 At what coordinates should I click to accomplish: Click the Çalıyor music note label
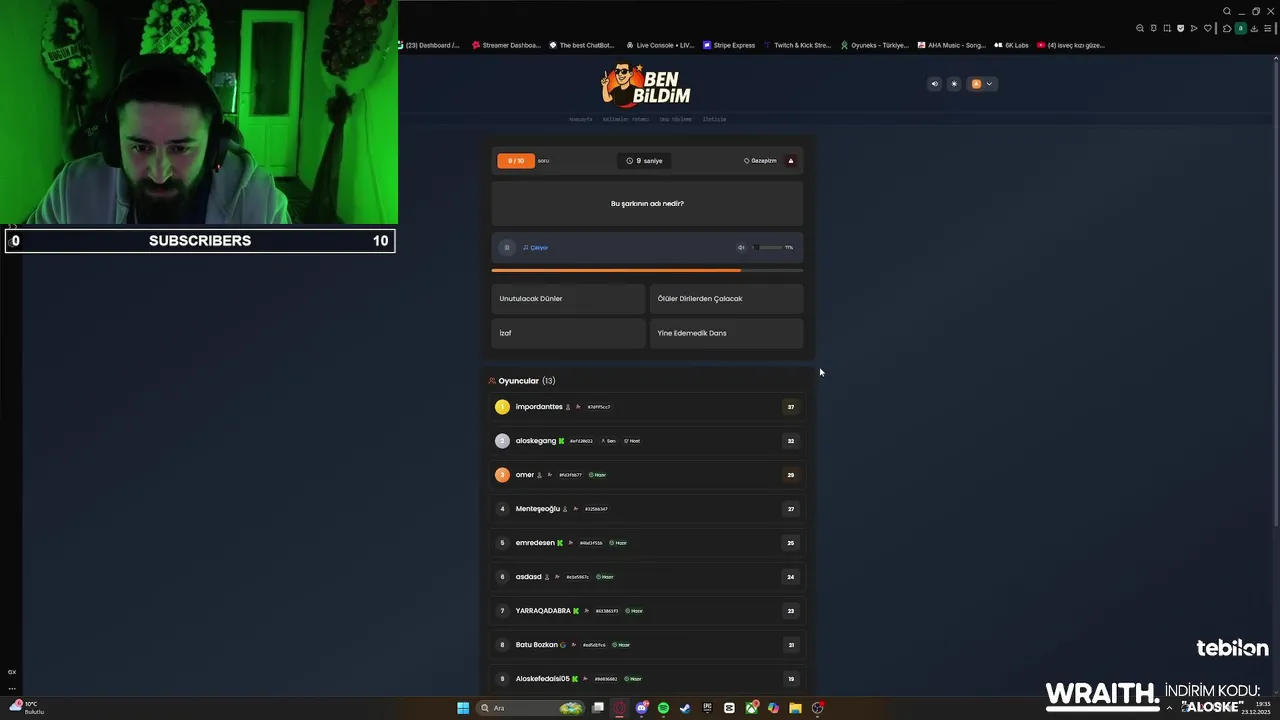pyautogui.click(x=535, y=247)
